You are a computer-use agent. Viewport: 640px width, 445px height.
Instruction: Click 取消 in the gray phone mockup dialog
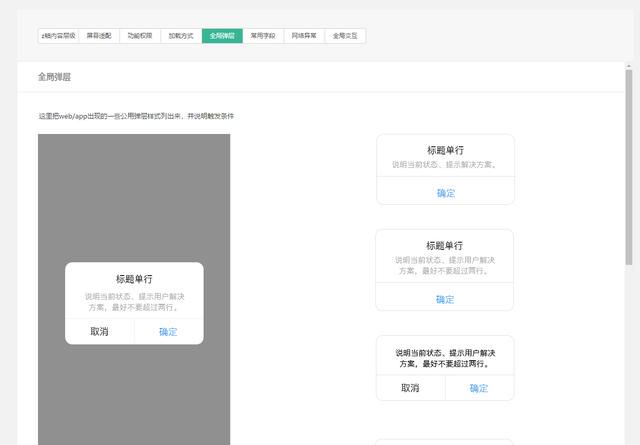99,332
